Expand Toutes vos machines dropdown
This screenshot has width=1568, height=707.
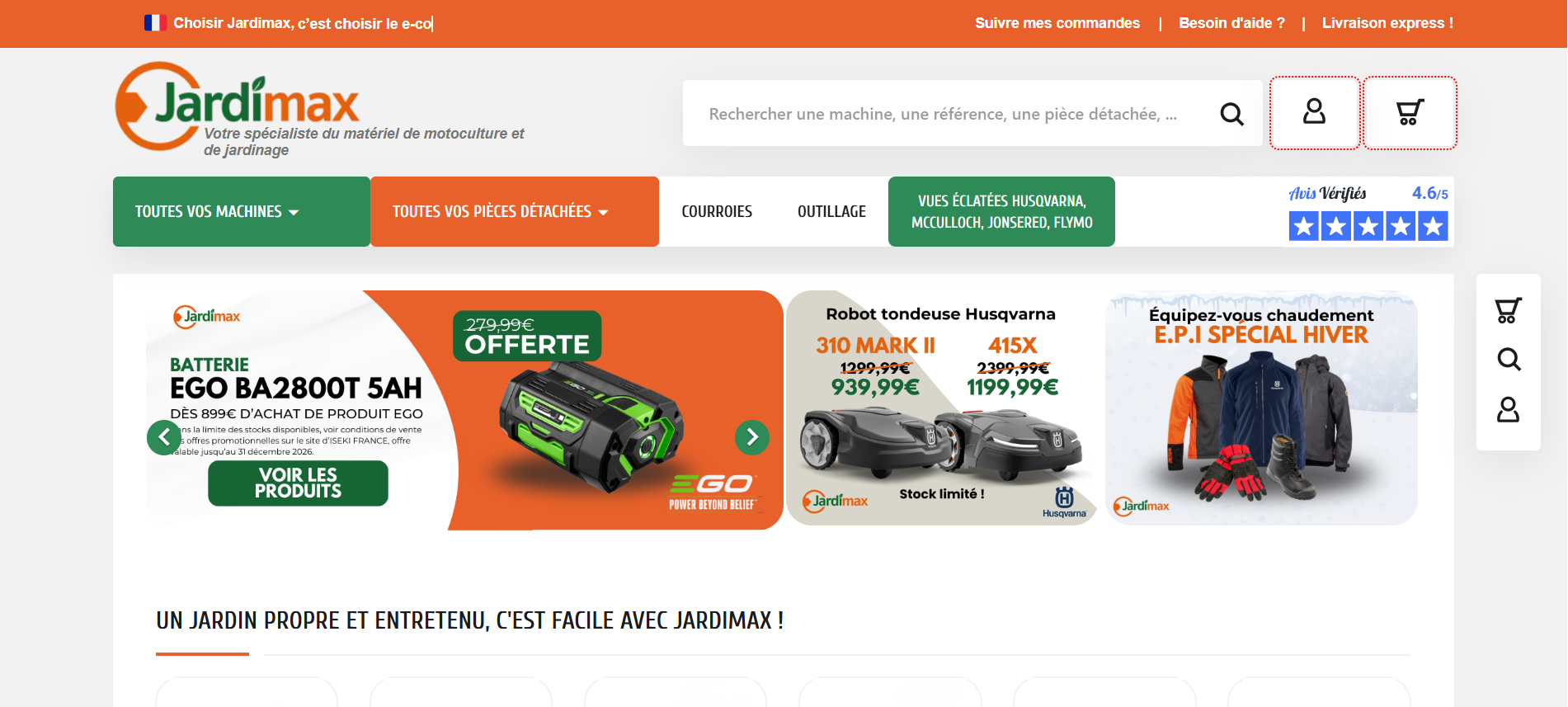242,212
